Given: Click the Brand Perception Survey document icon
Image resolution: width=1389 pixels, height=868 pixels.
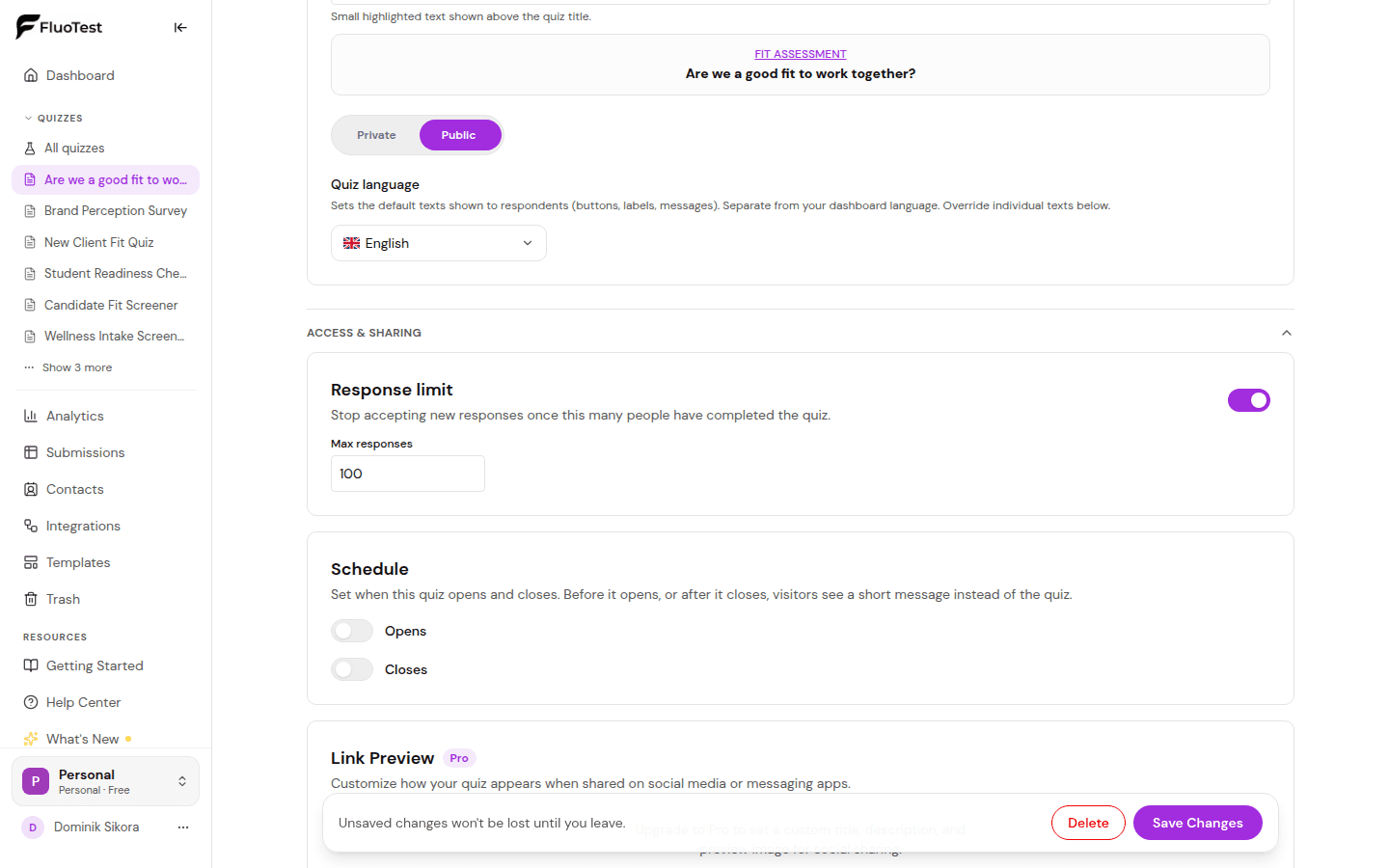Looking at the screenshot, I should [30, 211].
